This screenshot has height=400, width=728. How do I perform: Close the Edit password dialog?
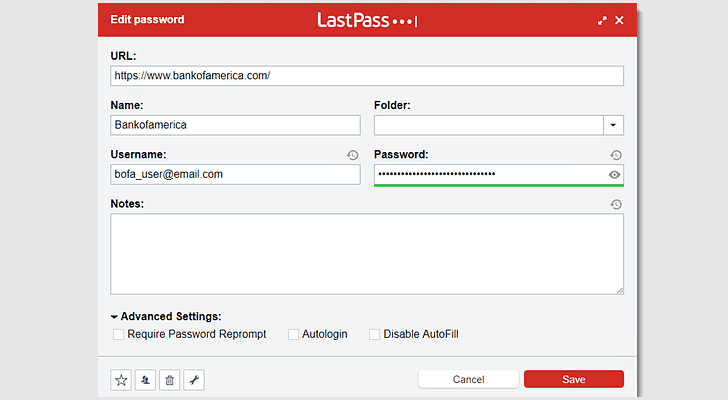pyautogui.click(x=619, y=20)
